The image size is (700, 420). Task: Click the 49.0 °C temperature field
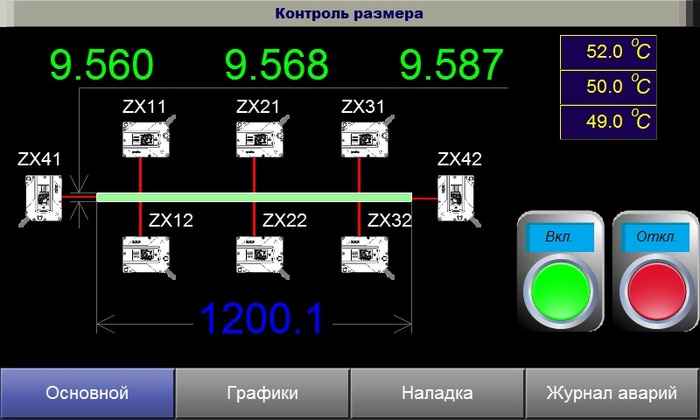click(607, 122)
